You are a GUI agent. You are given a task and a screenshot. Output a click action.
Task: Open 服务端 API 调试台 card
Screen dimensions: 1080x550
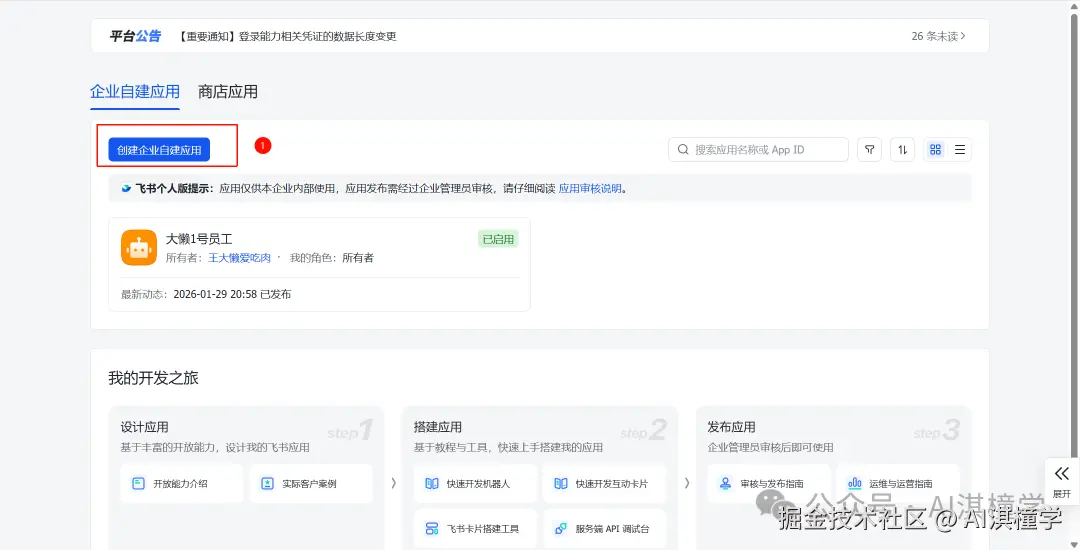click(x=604, y=529)
